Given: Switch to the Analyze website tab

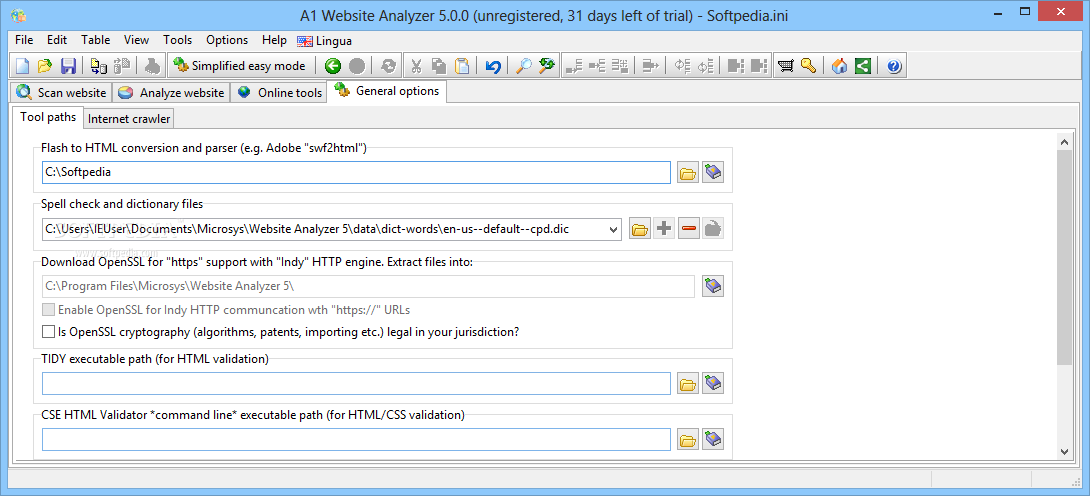Looking at the screenshot, I should (172, 92).
